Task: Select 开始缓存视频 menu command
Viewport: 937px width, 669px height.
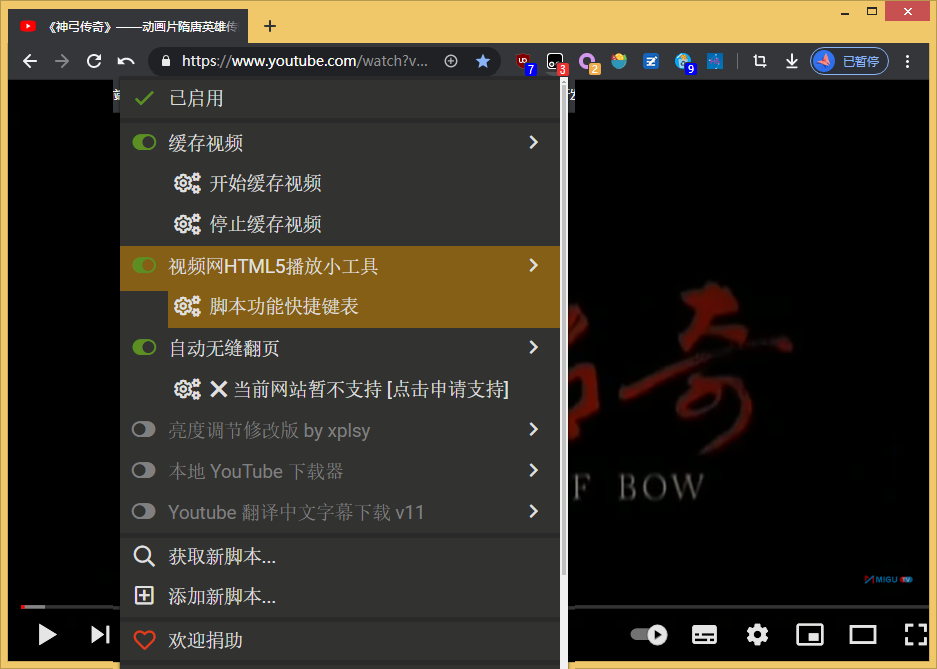Action: [x=265, y=183]
